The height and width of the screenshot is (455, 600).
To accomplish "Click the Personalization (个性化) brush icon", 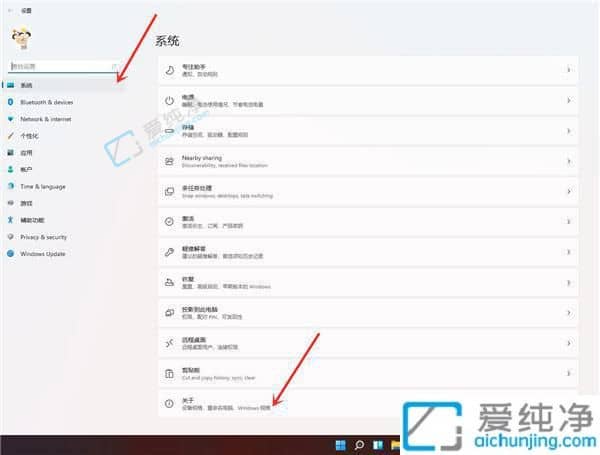I will [11, 136].
